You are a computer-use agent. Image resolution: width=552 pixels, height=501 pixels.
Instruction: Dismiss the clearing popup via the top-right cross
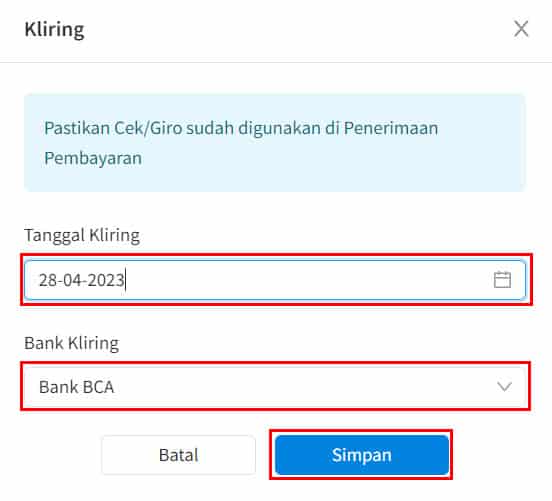click(x=521, y=29)
